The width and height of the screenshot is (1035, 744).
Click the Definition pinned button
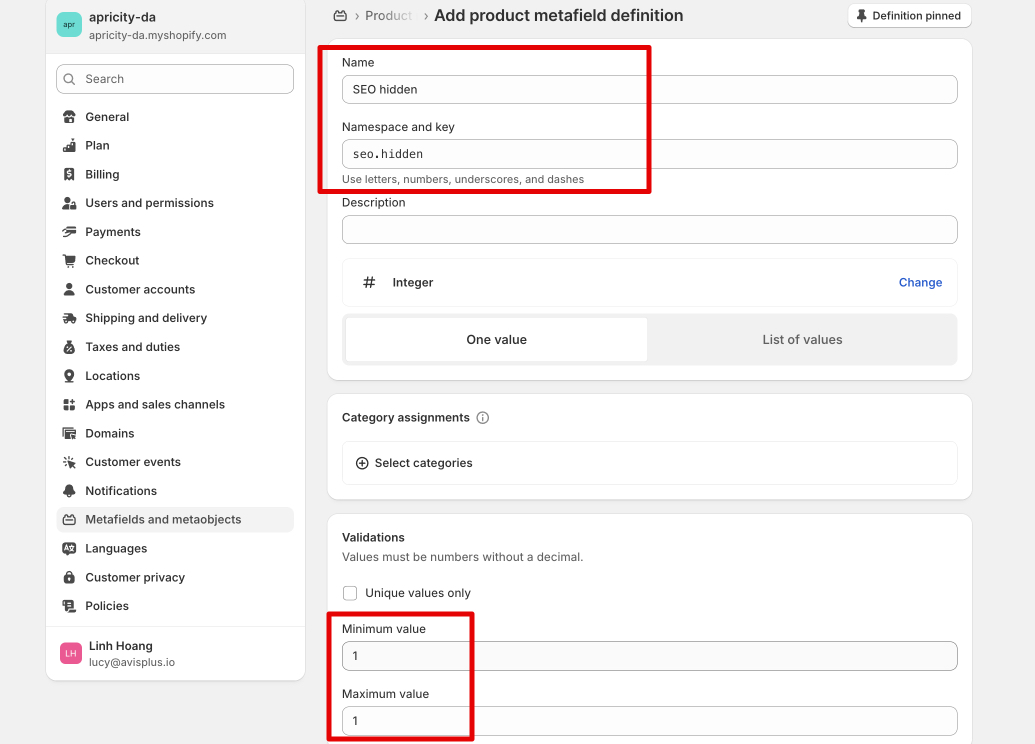pos(908,16)
